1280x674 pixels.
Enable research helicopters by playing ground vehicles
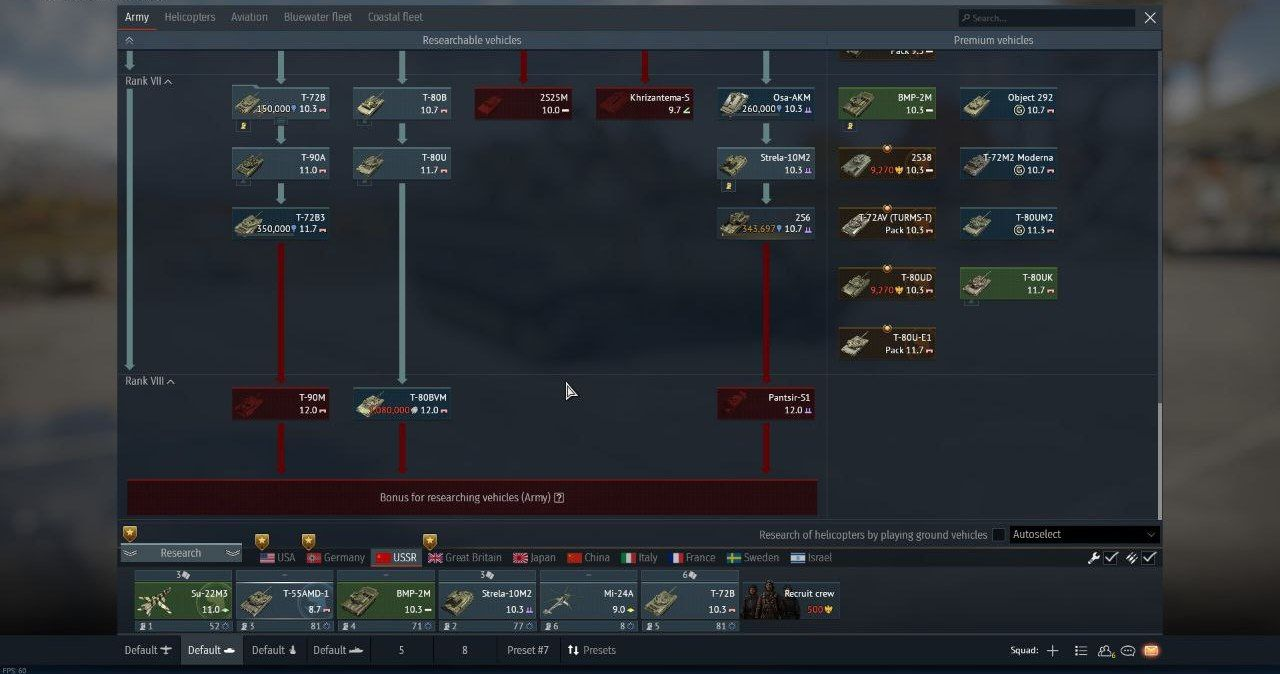(998, 535)
